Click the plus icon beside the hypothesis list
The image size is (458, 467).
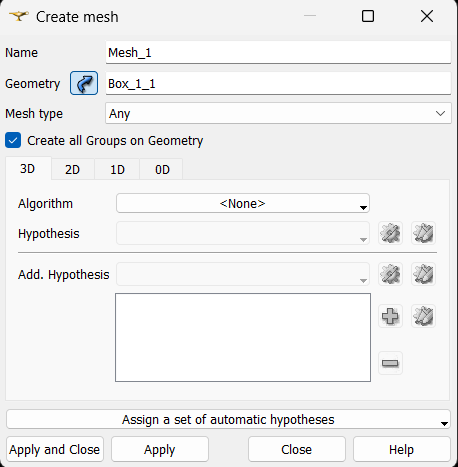point(390,316)
